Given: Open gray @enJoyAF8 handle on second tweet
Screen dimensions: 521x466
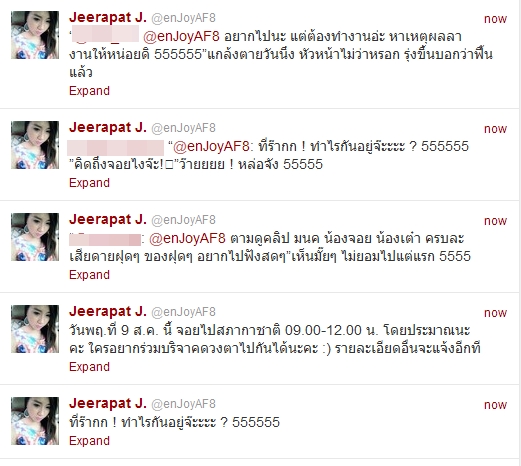Looking at the screenshot, I should pos(184,128).
